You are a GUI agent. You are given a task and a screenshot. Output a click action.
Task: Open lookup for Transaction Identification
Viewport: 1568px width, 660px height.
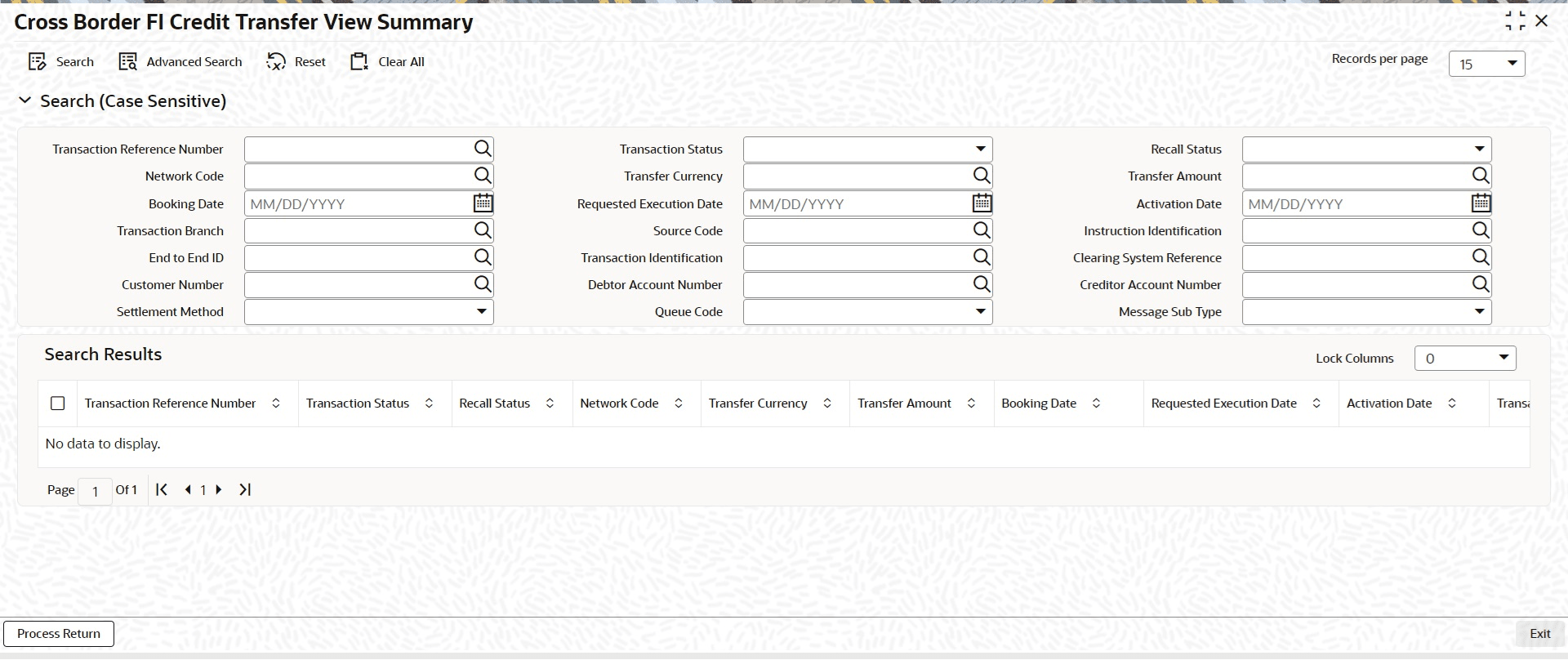982,257
